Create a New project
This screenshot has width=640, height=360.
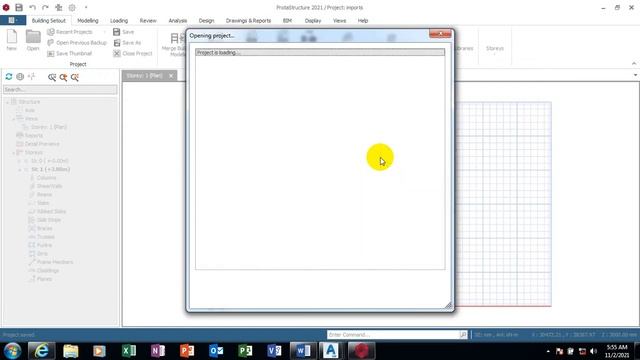(x=11, y=40)
